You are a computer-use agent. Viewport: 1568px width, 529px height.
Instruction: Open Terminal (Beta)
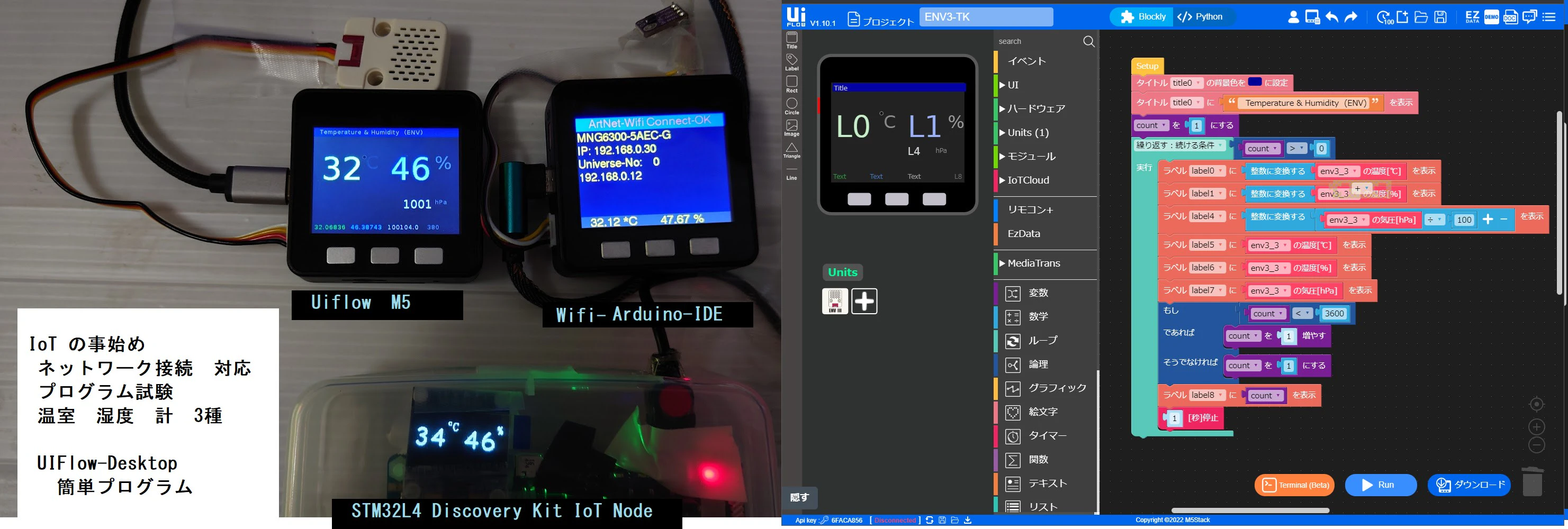click(1294, 485)
